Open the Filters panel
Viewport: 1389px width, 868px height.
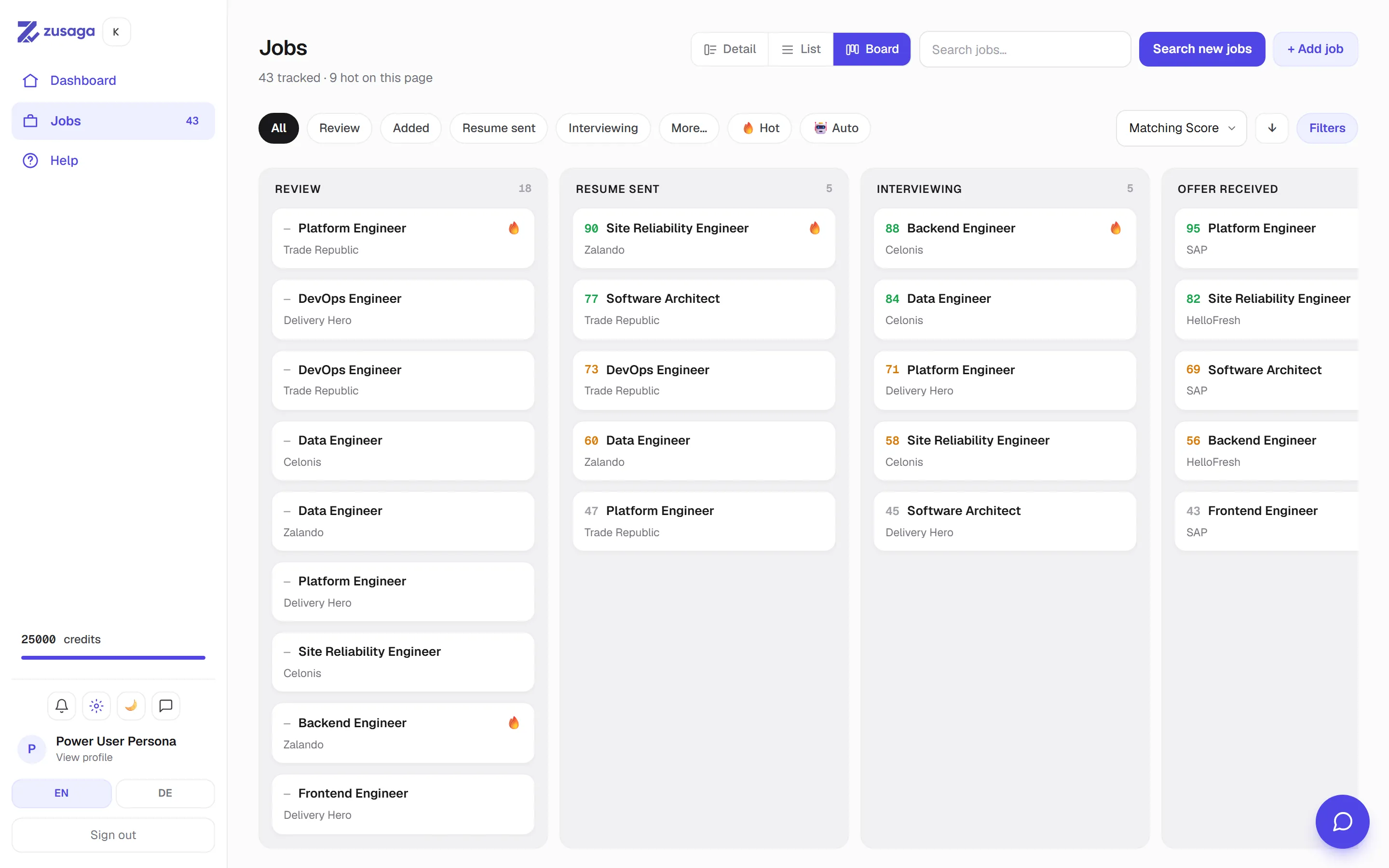[1327, 128]
